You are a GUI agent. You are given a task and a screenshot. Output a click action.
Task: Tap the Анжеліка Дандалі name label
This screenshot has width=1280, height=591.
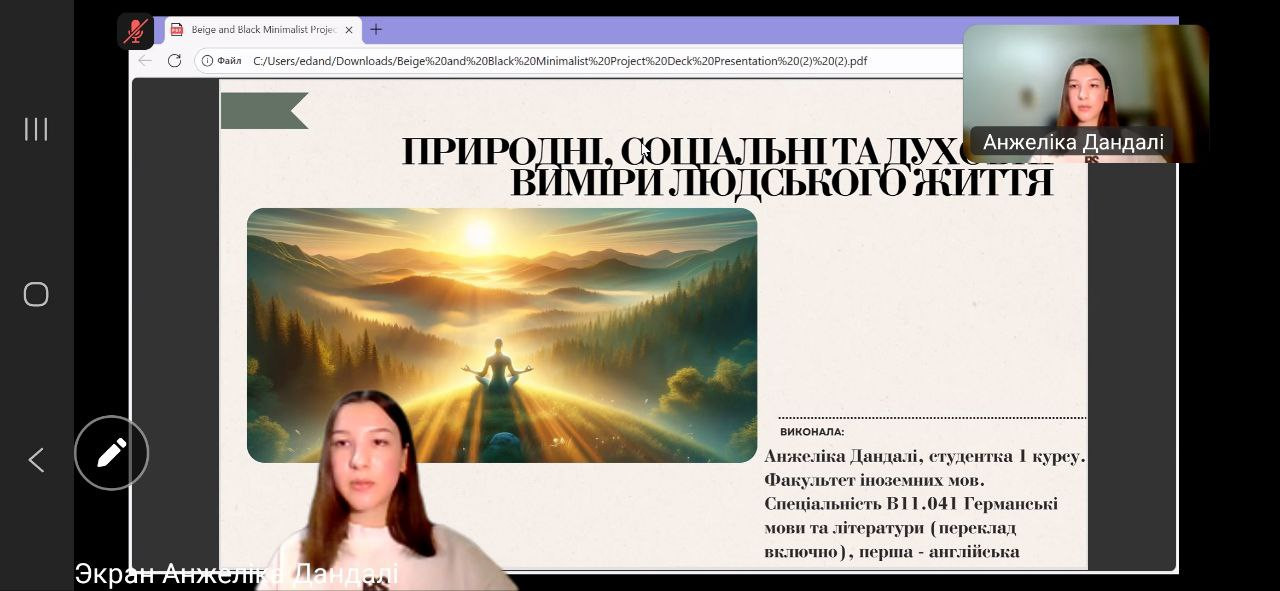[x=1073, y=142]
